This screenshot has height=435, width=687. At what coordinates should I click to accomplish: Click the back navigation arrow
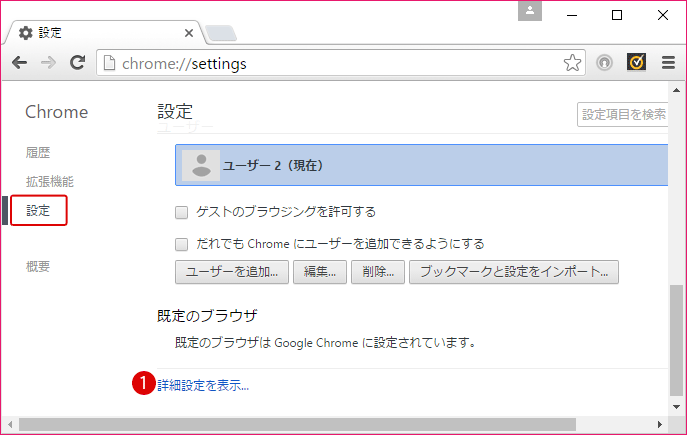19,63
